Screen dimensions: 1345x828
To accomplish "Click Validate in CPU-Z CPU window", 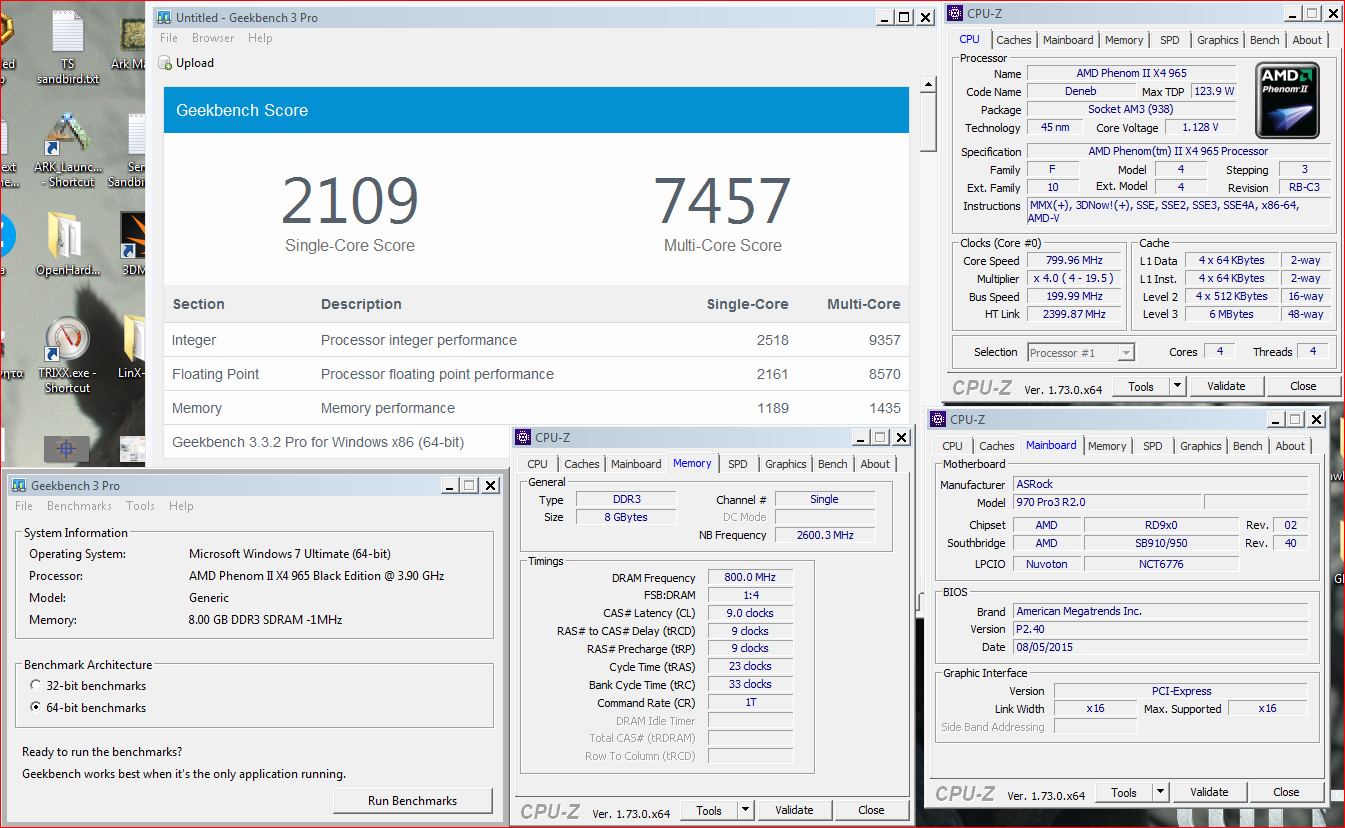I will [x=1226, y=386].
